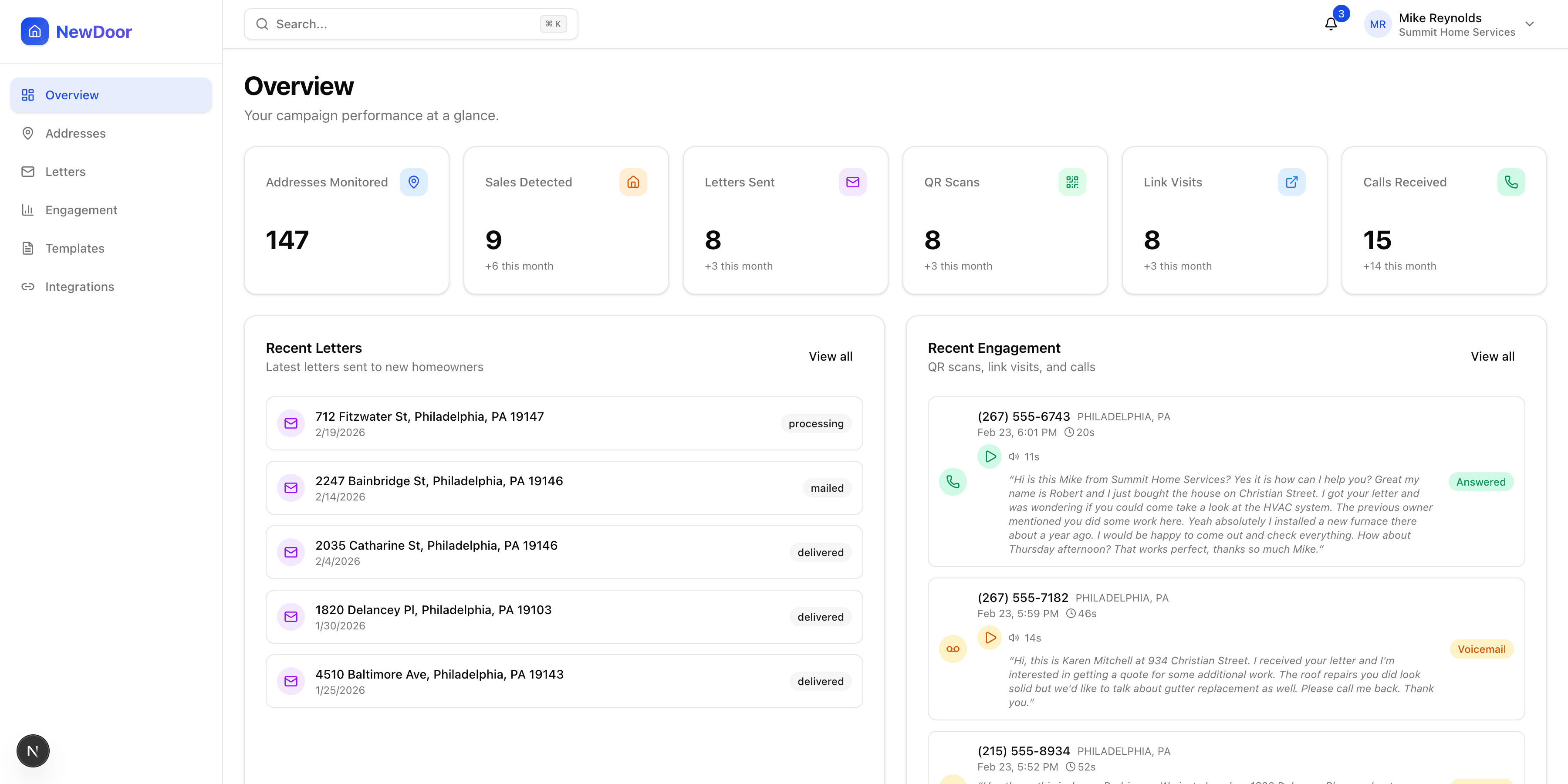The height and width of the screenshot is (784, 1568).
Task: Click the house icon on Sales Detected card
Action: [x=633, y=181]
